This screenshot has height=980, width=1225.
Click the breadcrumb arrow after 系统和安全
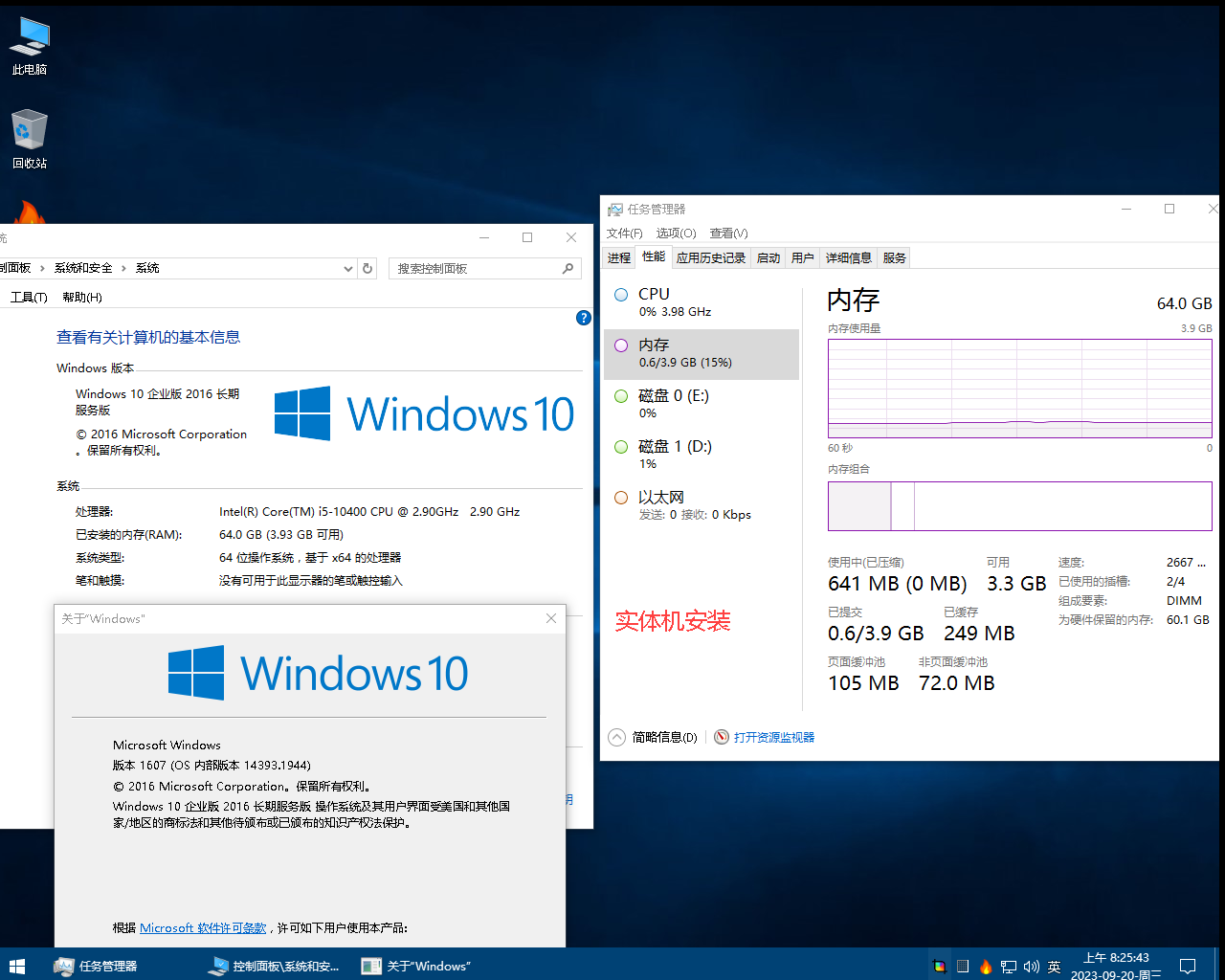123,268
